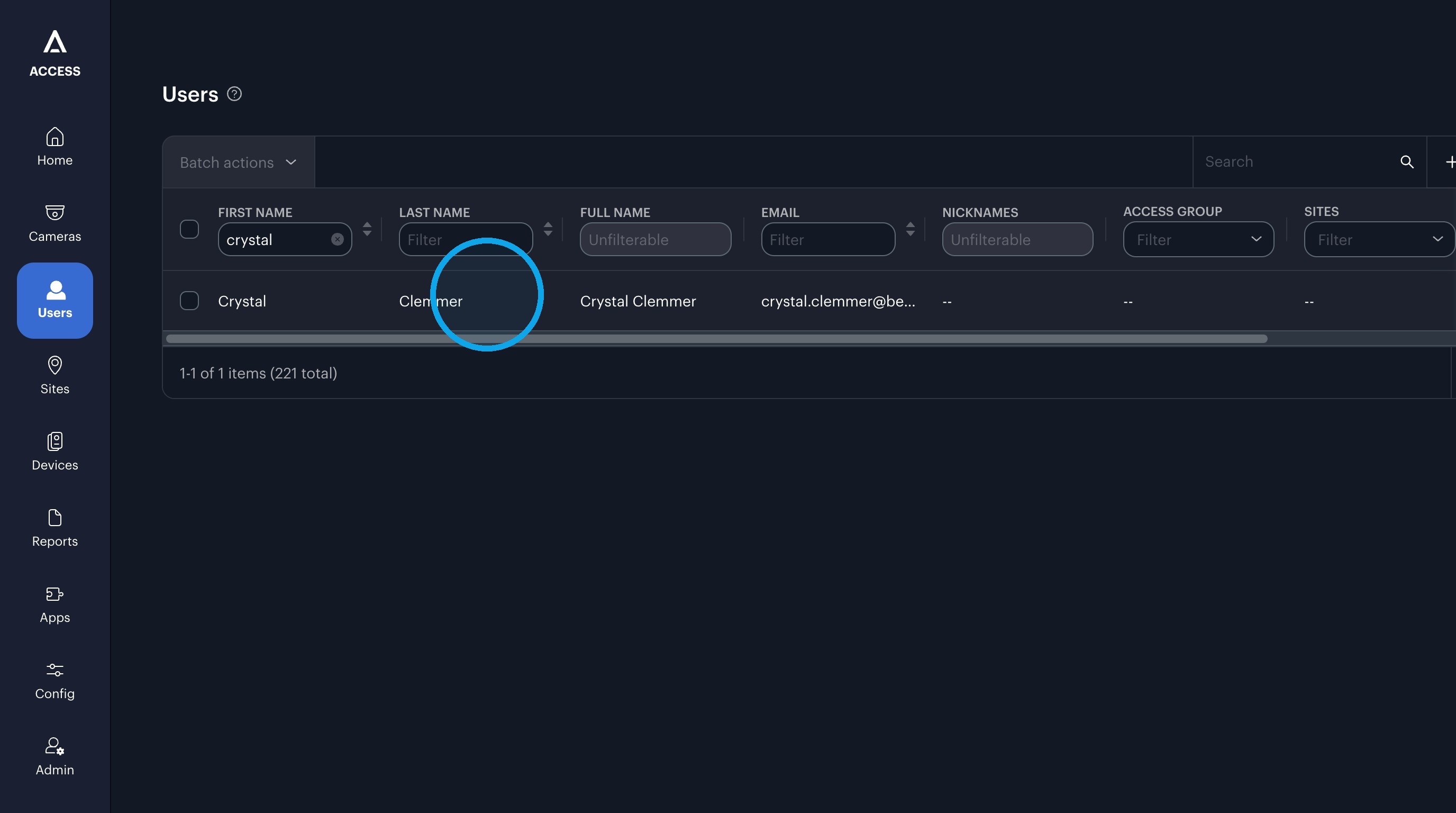The height and width of the screenshot is (813, 1456).
Task: Select the Users sidebar item
Action: click(55, 300)
